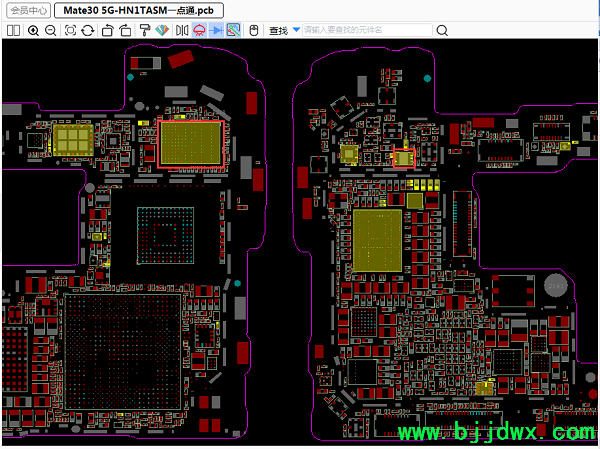The height and width of the screenshot is (449, 600).
Task: Toggle the trace routing highlight icon
Action: click(233, 30)
